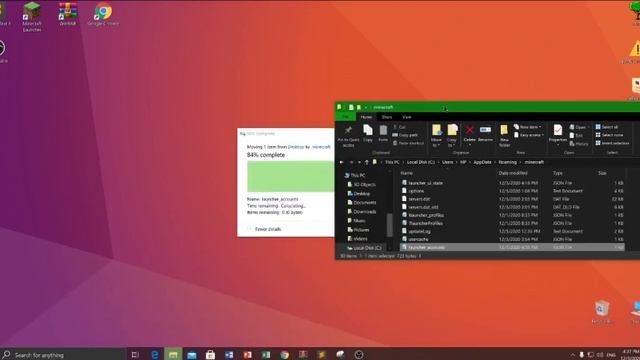
Task: Switch to the View ribbon tab
Action: 407,117
